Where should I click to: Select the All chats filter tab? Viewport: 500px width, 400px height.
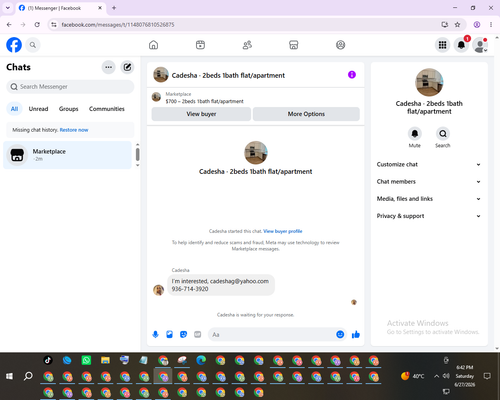pyautogui.click(x=14, y=109)
